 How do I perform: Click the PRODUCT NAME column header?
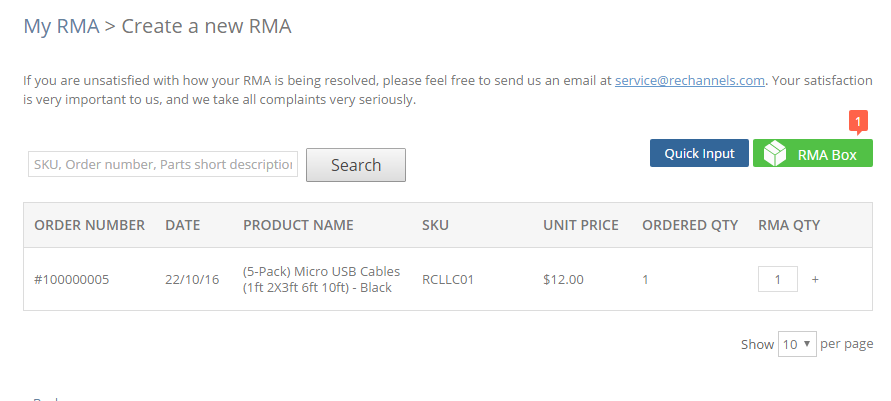[298, 225]
